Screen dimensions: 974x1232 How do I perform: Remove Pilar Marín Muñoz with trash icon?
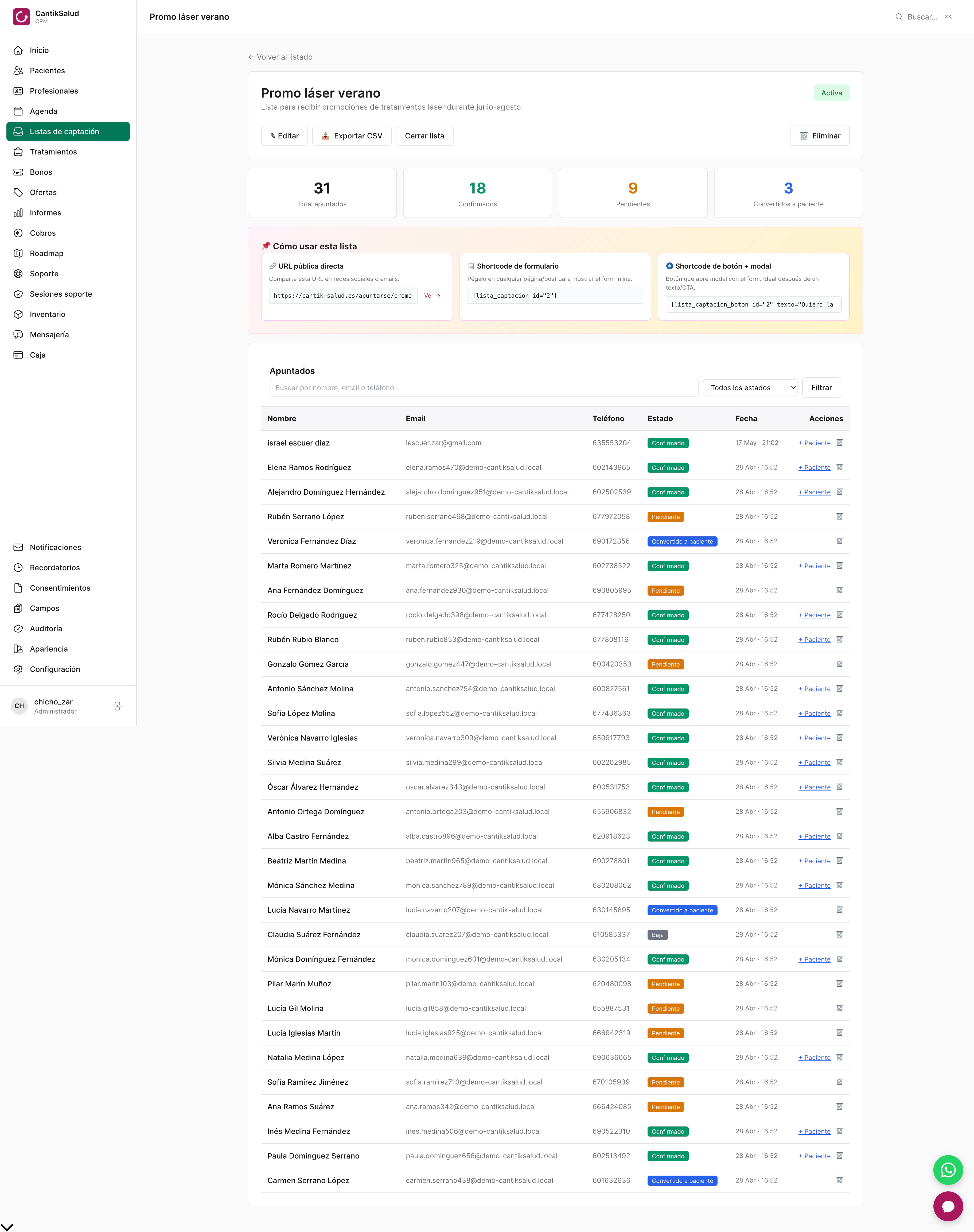point(839,983)
